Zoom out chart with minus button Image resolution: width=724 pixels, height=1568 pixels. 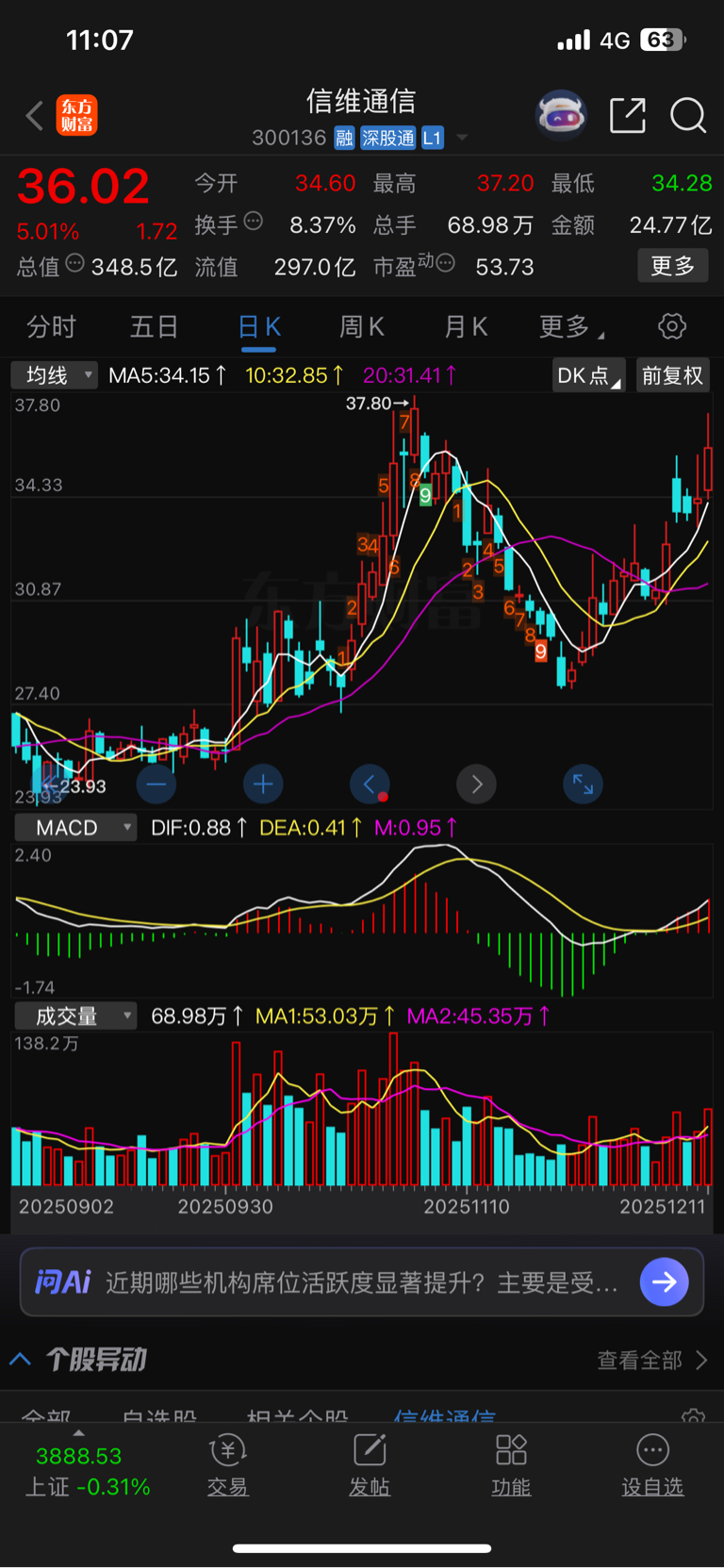pos(156,784)
